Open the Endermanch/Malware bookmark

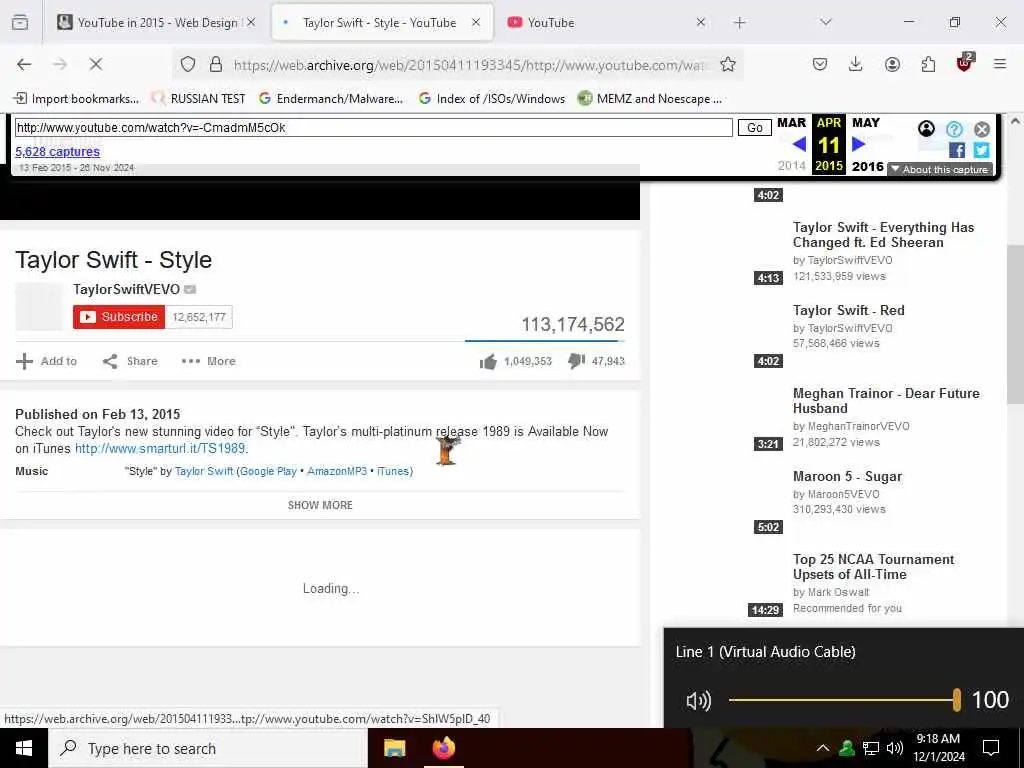(x=330, y=99)
